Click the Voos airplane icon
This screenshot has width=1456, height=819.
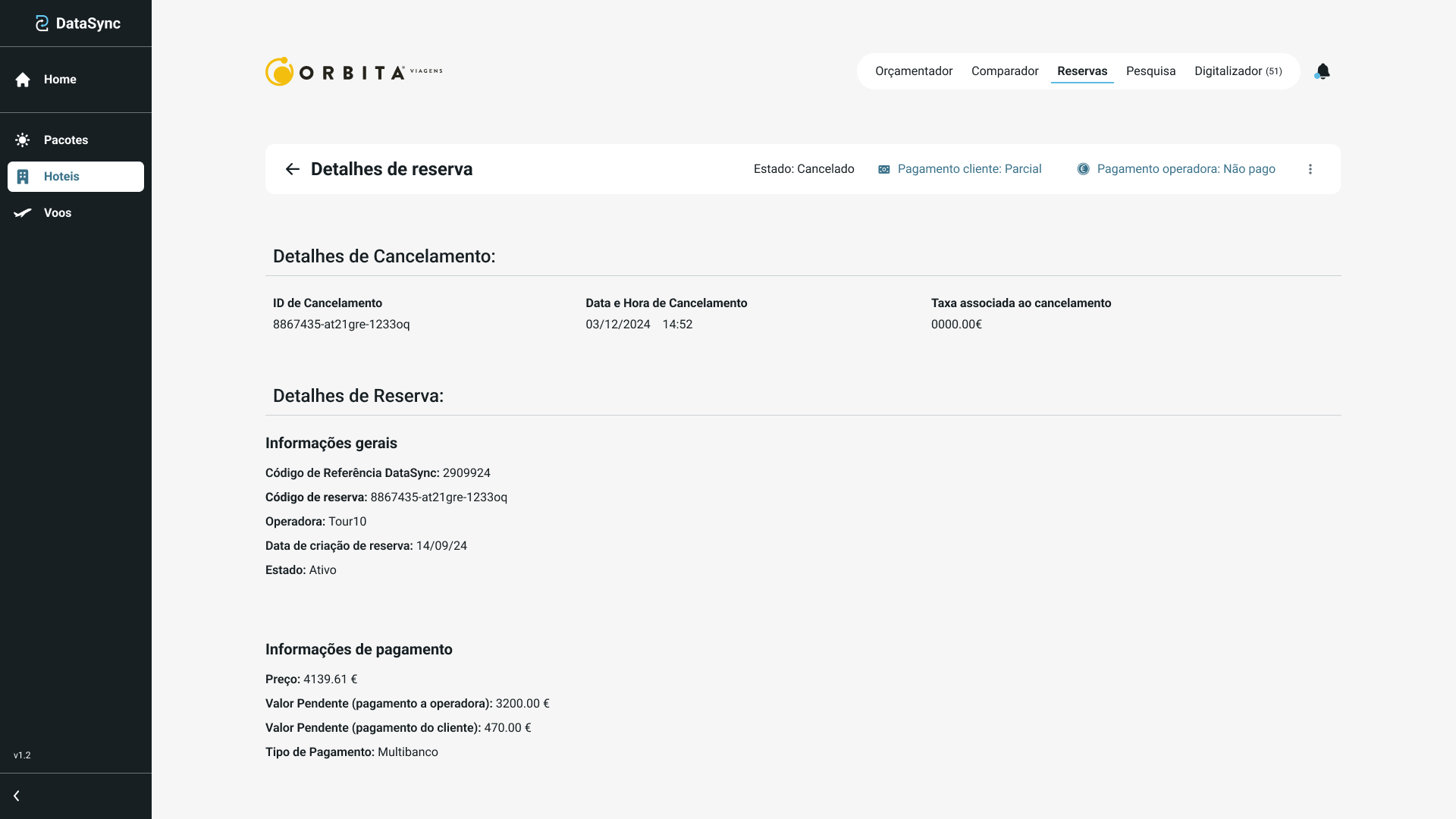[23, 213]
